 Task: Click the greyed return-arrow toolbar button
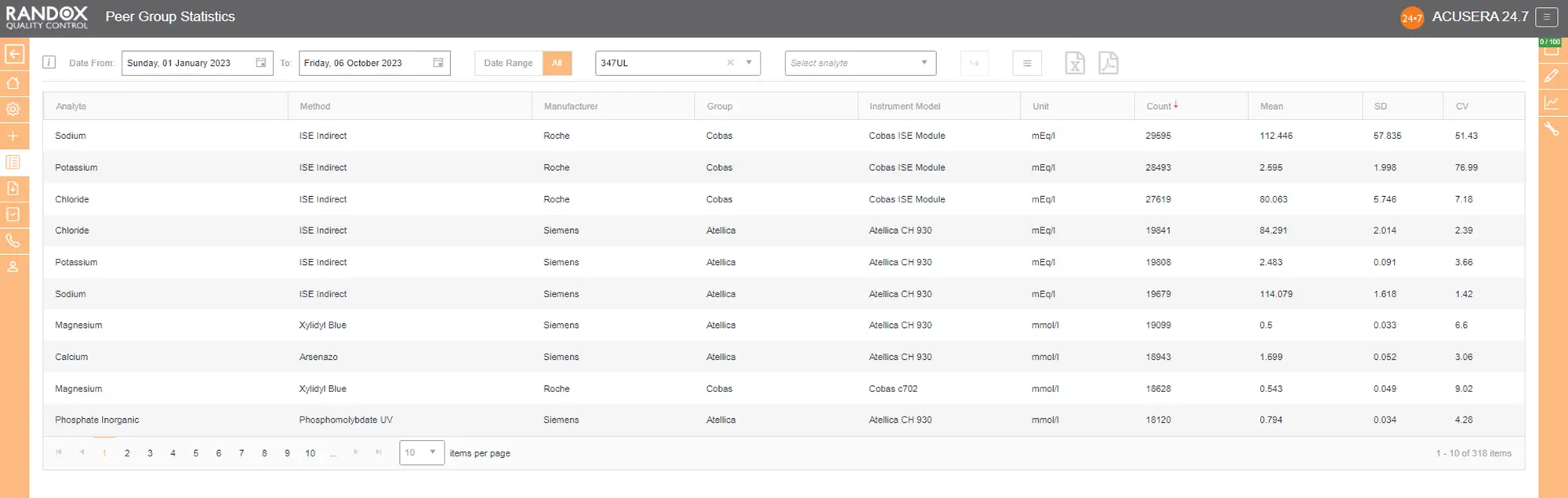pyautogui.click(x=975, y=63)
